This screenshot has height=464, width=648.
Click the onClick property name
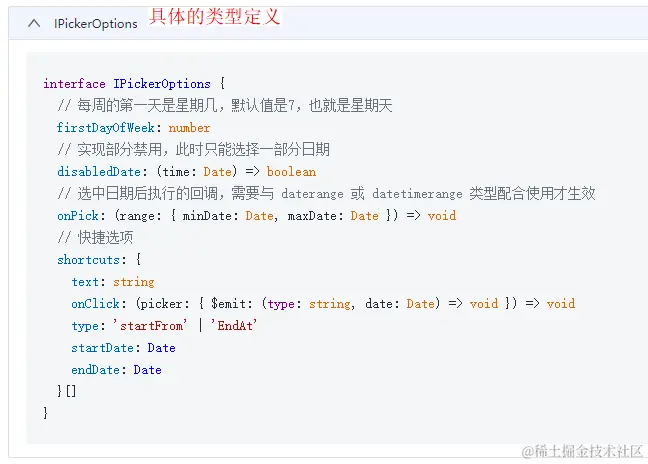click(95, 304)
